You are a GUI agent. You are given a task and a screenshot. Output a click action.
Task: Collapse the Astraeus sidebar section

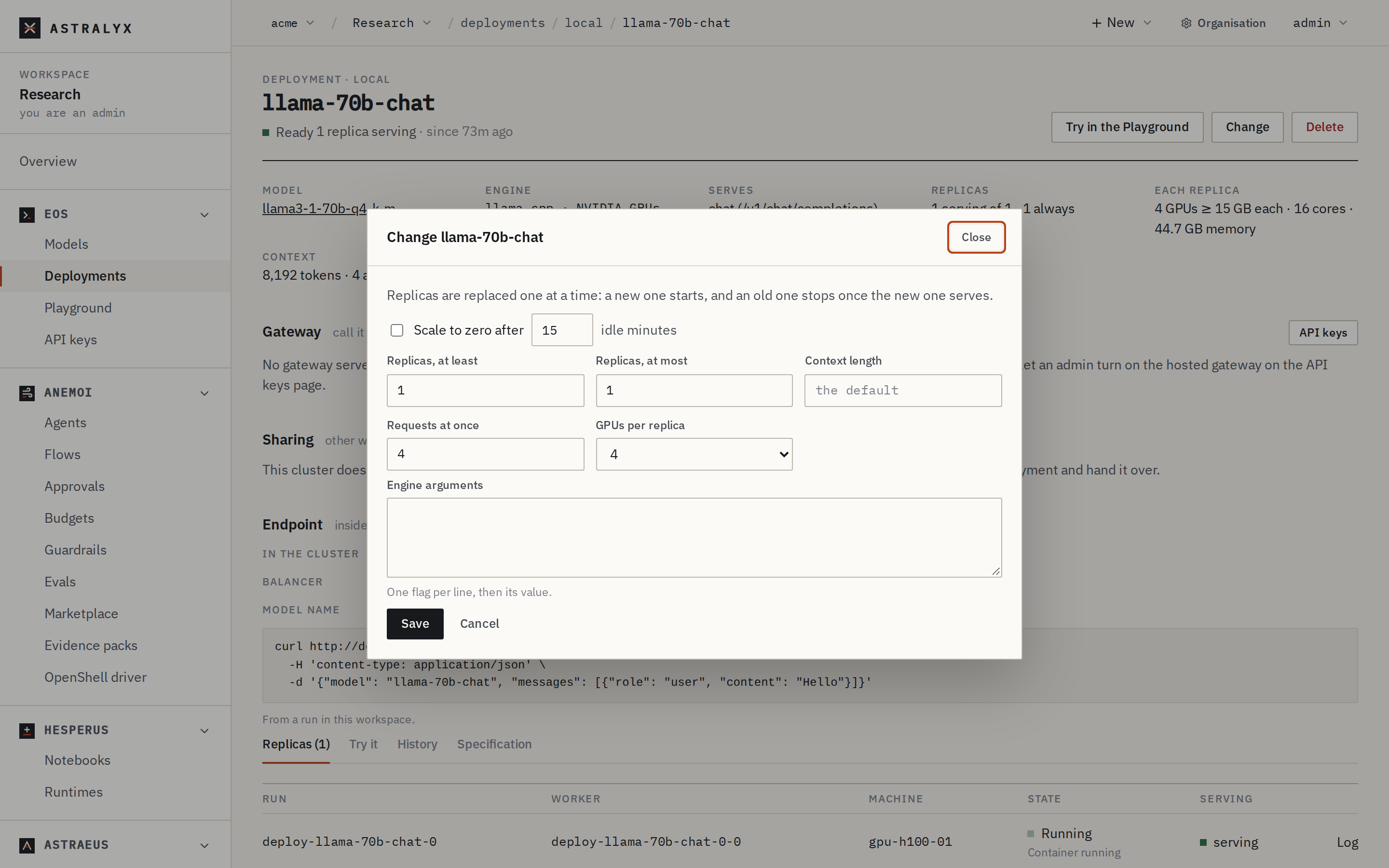(x=204, y=846)
